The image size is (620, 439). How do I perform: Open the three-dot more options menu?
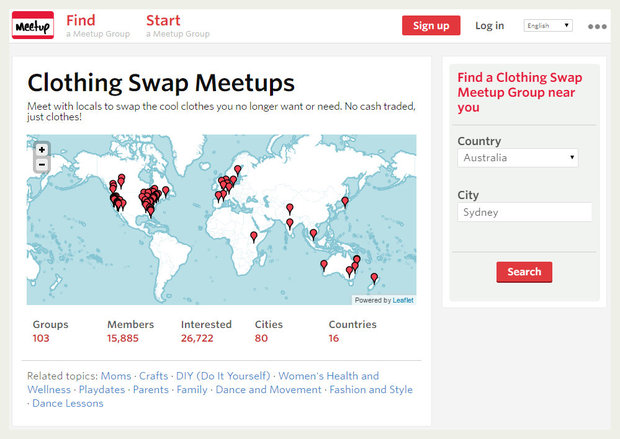click(597, 26)
